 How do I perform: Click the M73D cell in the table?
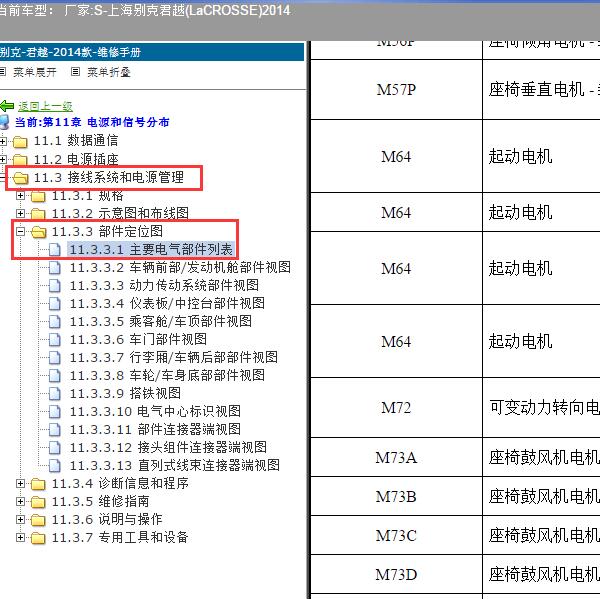coord(396,574)
